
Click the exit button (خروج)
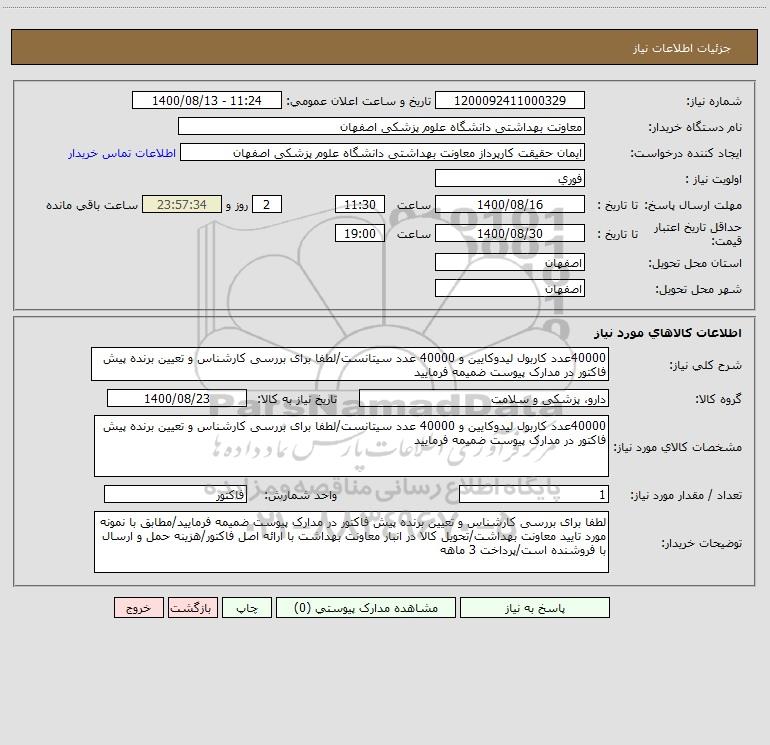(x=138, y=607)
